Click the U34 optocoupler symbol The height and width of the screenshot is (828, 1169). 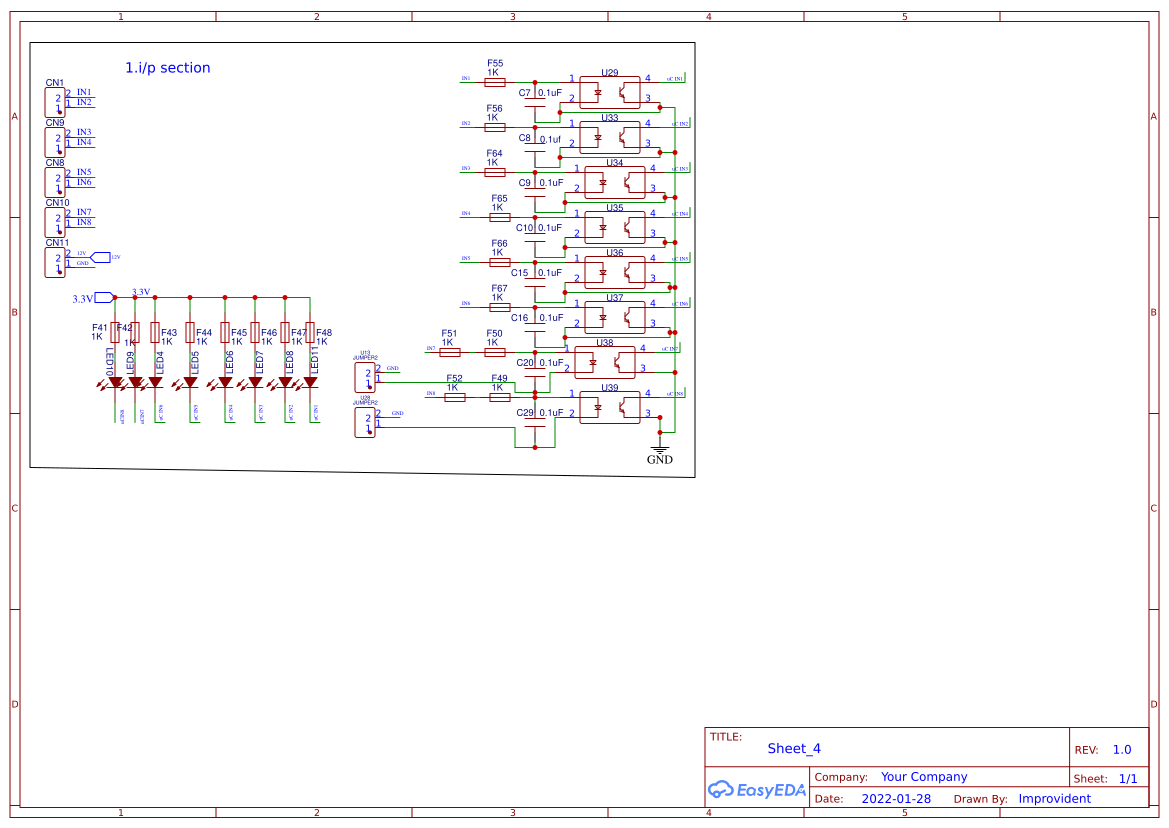pyautogui.click(x=614, y=182)
